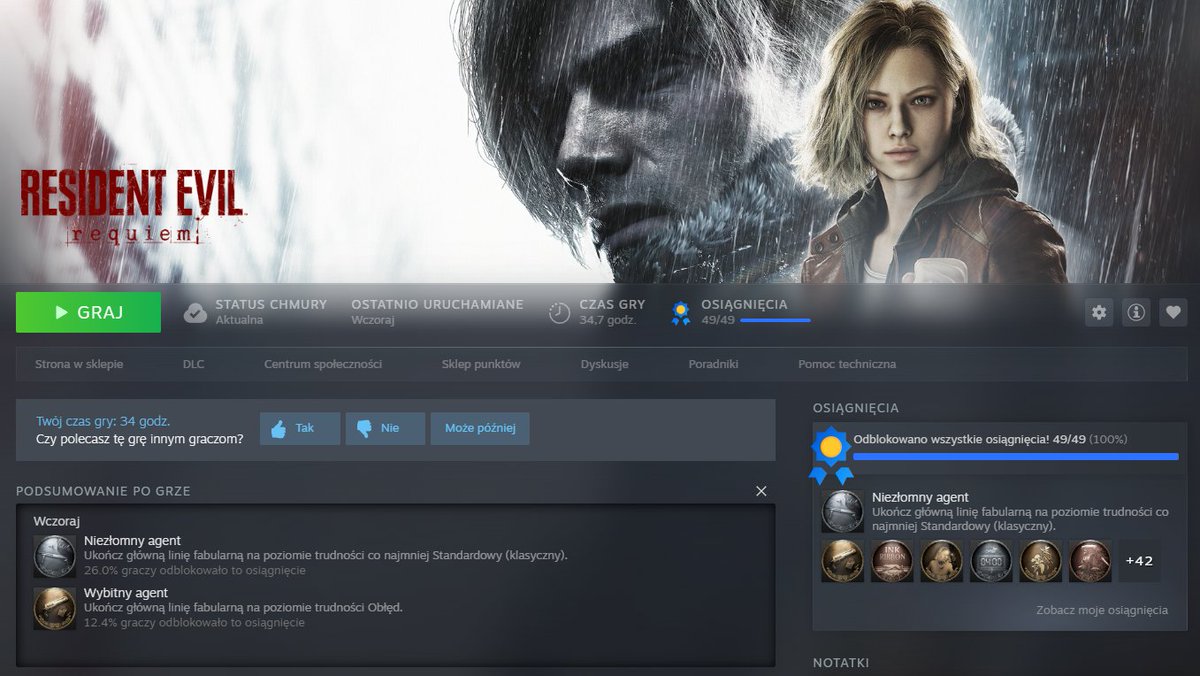Image resolution: width=1200 pixels, height=676 pixels.
Task: Open game settings gear icon
Action: [1099, 312]
